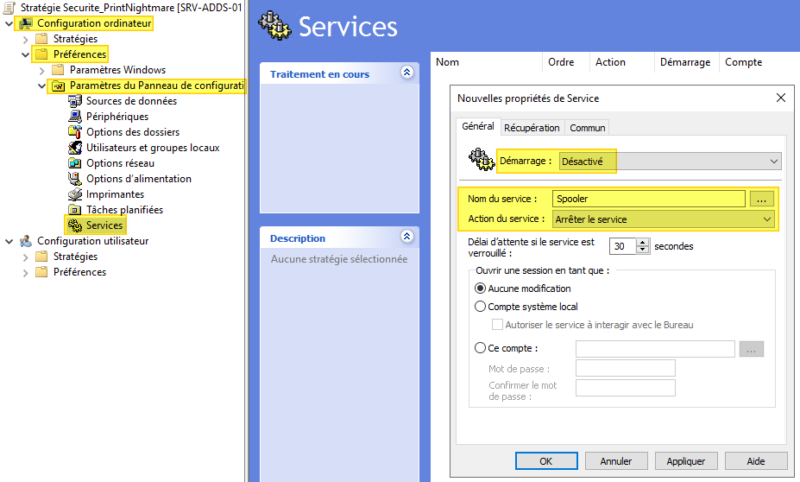Click the large Services header gears icon
800x482 pixels.
pyautogui.click(x=274, y=26)
